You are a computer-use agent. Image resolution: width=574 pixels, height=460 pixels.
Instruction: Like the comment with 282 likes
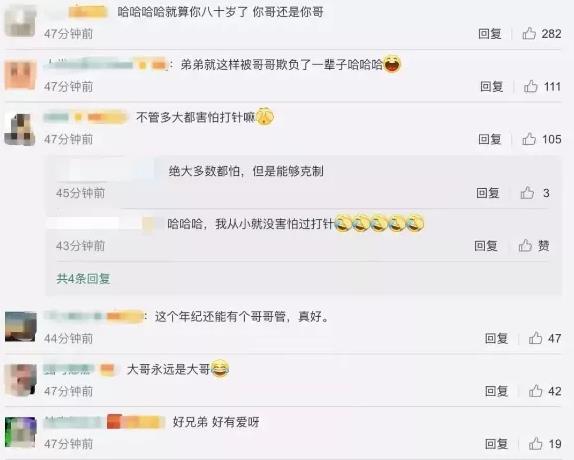[x=529, y=34]
